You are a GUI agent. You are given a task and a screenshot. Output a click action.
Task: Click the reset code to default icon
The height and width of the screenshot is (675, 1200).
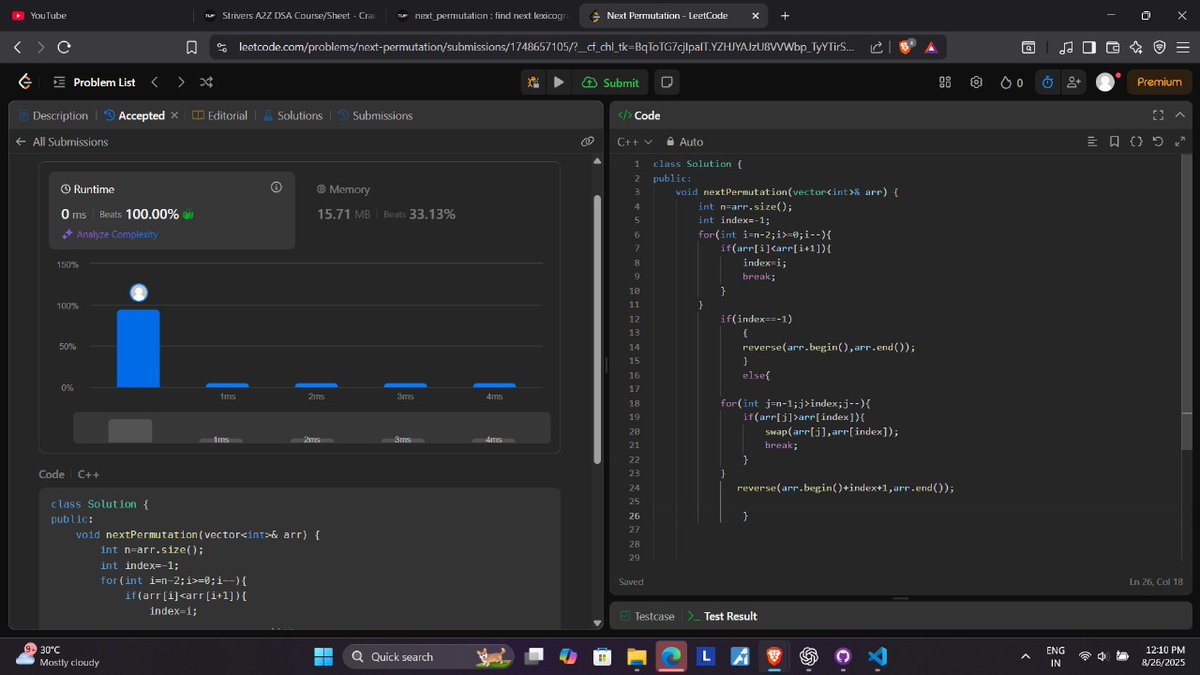click(1158, 141)
